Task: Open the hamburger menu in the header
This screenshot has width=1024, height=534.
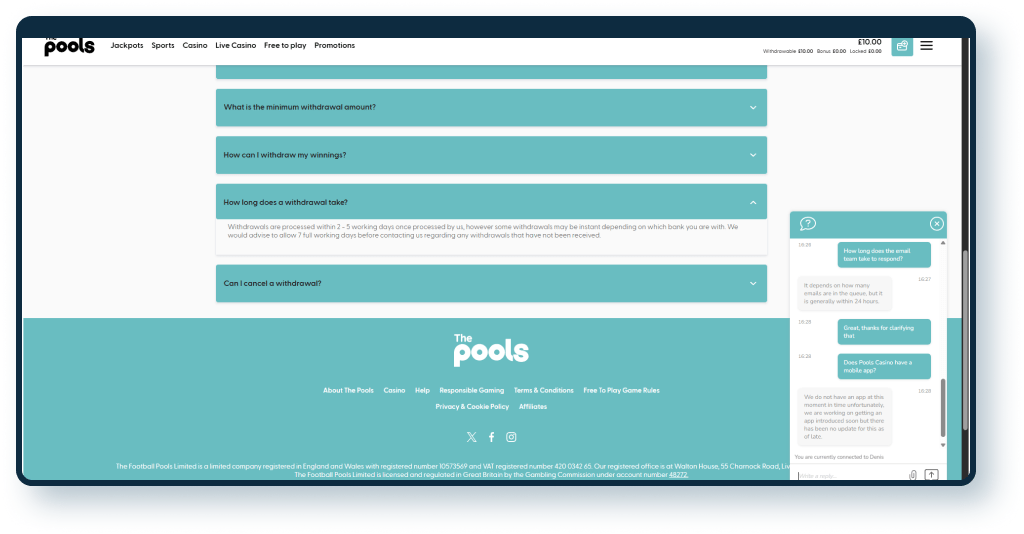Action: pos(926,46)
